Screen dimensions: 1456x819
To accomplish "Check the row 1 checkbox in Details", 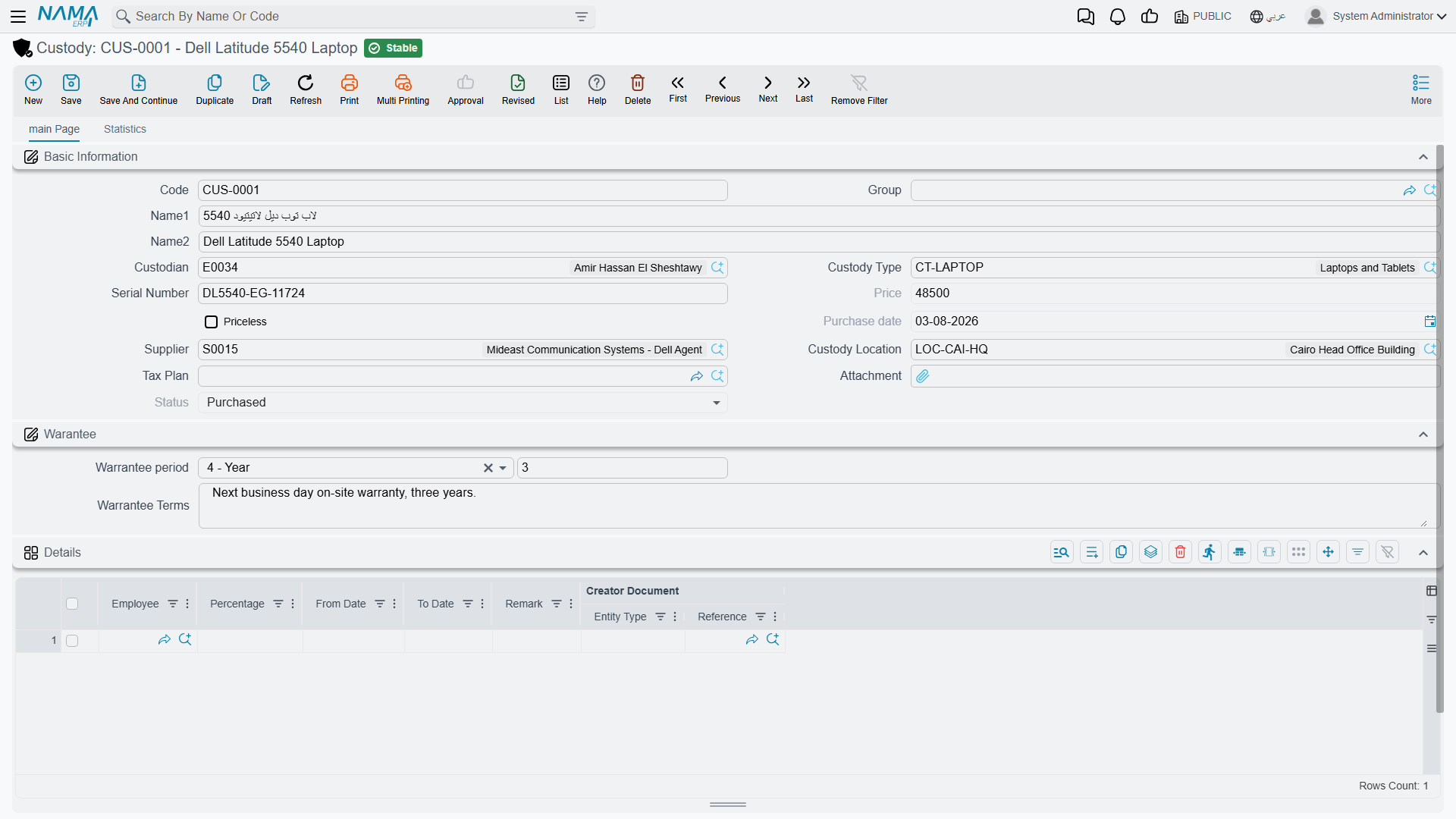I will pos(72,641).
